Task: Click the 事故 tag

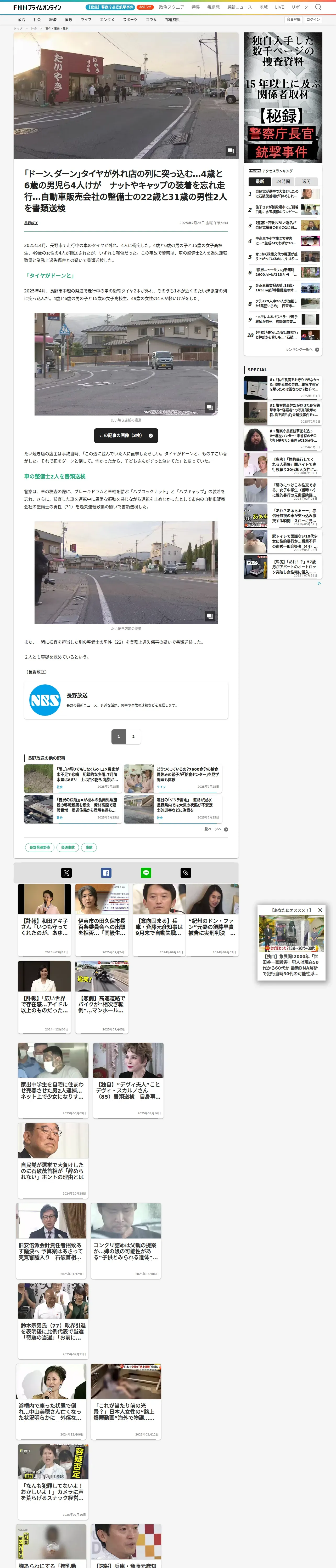Action: click(x=89, y=847)
